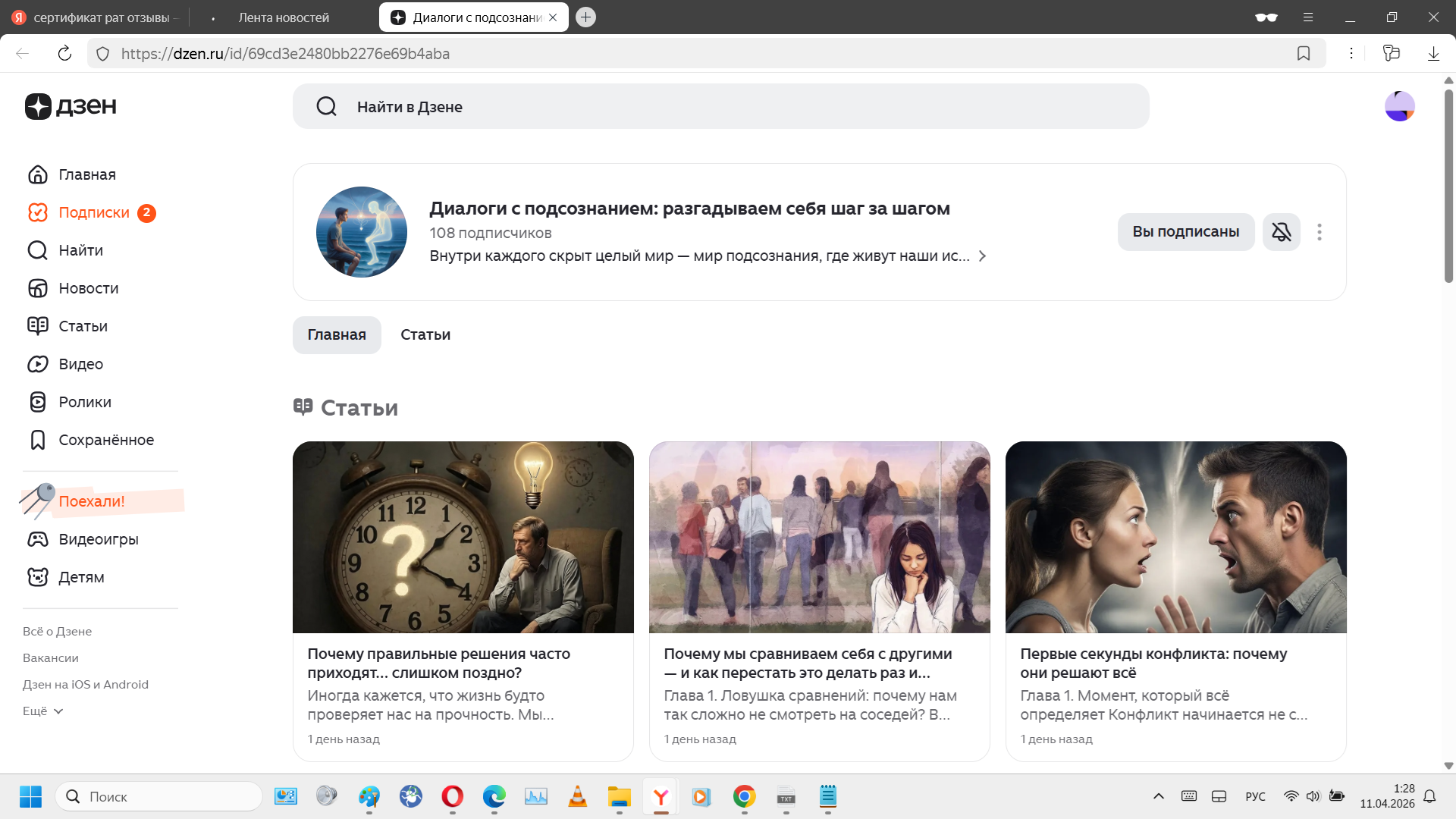Expand Ещё footer links

[x=42, y=711]
